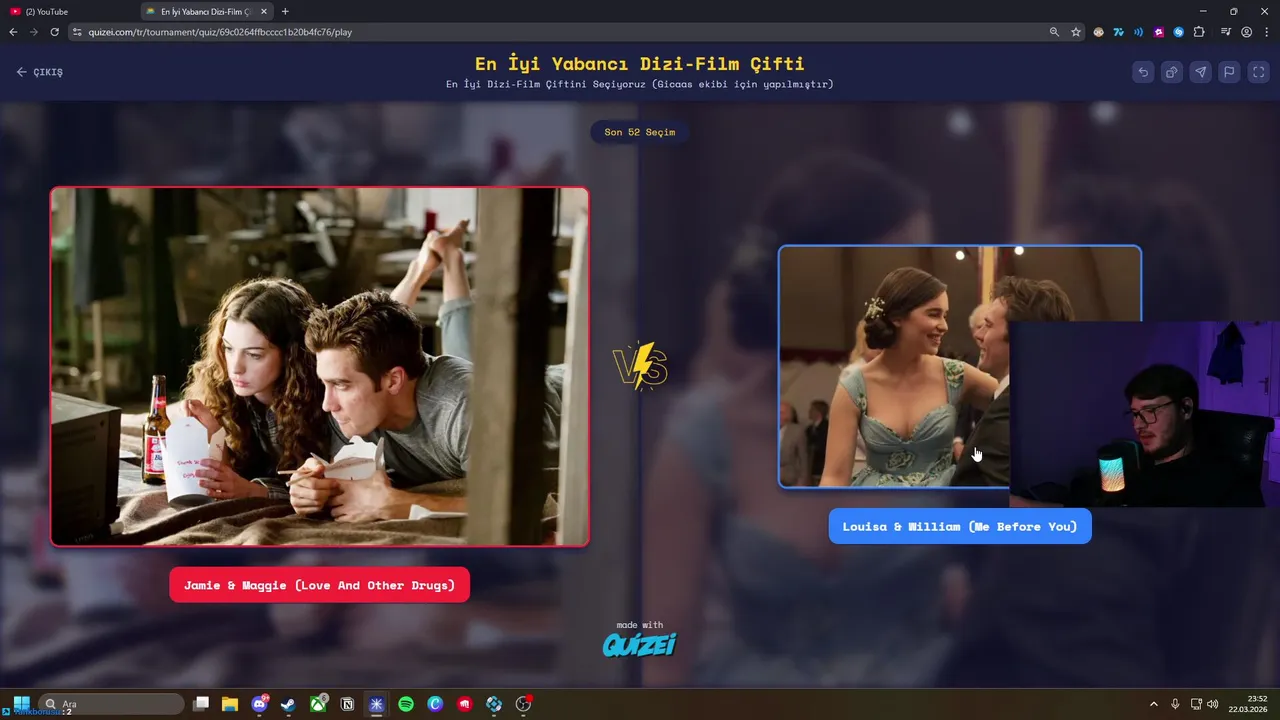The height and width of the screenshot is (720, 1280).
Task: Go back in browser history
Action: [x=13, y=32]
